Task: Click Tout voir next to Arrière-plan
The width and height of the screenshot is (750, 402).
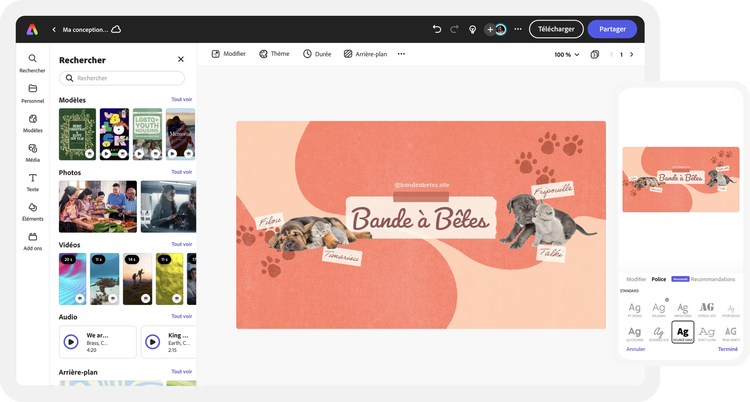Action: (x=182, y=371)
